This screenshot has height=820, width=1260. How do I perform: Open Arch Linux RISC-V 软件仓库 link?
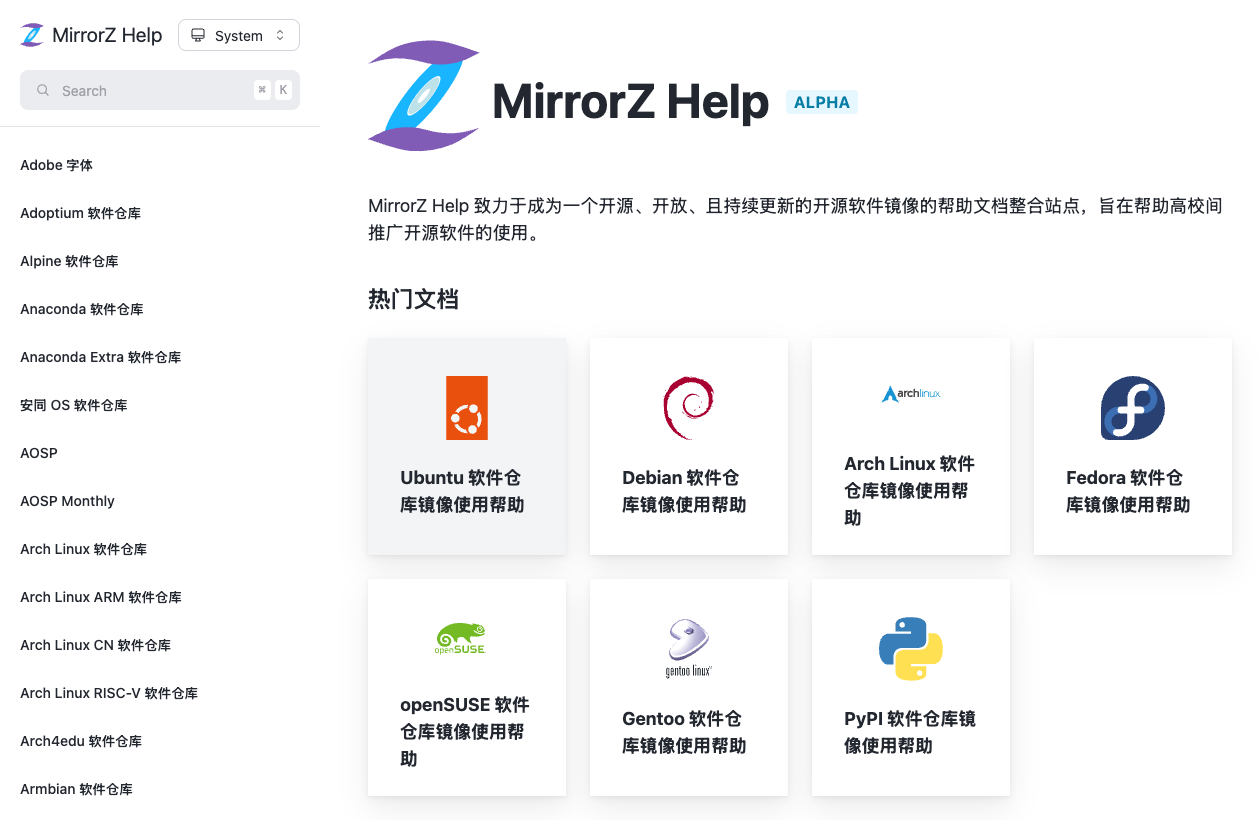coord(109,693)
